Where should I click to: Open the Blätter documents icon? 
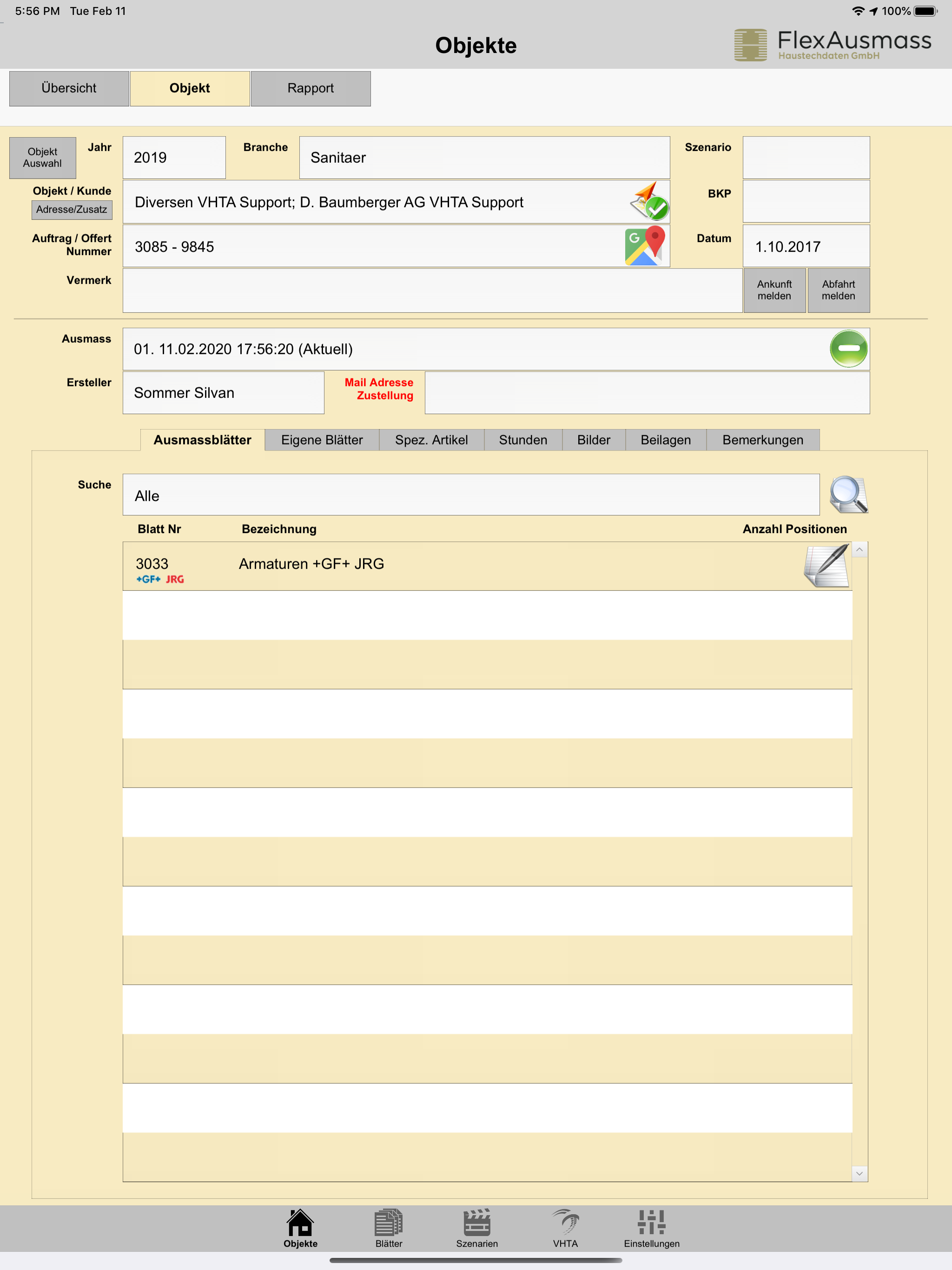point(389,1228)
